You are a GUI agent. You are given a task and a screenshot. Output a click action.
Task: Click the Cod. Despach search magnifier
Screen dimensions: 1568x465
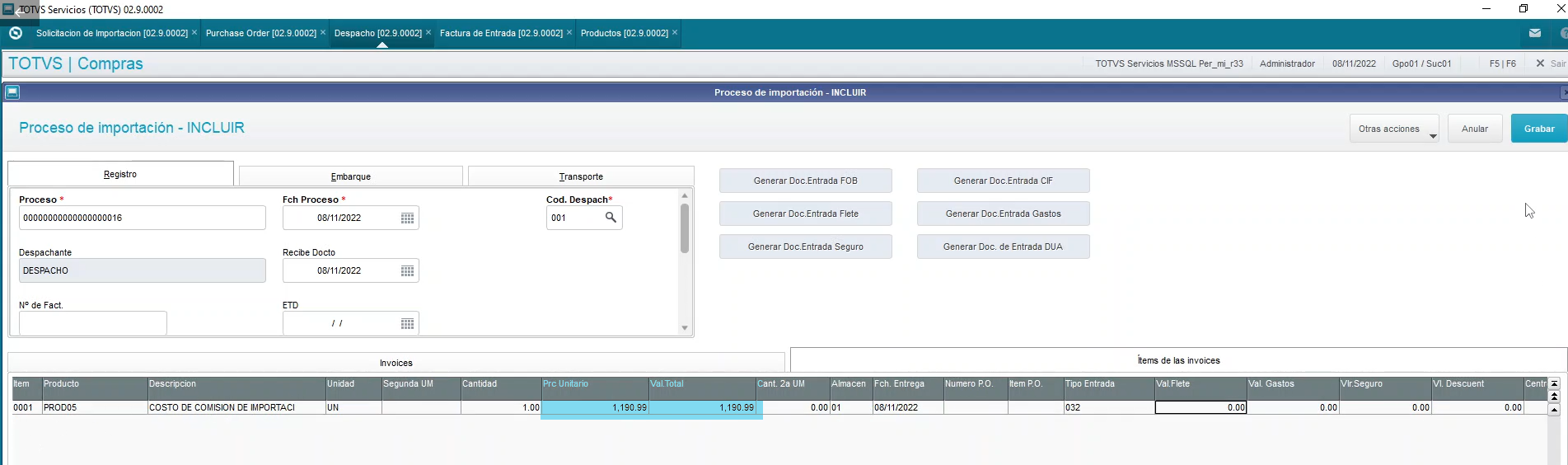611,218
